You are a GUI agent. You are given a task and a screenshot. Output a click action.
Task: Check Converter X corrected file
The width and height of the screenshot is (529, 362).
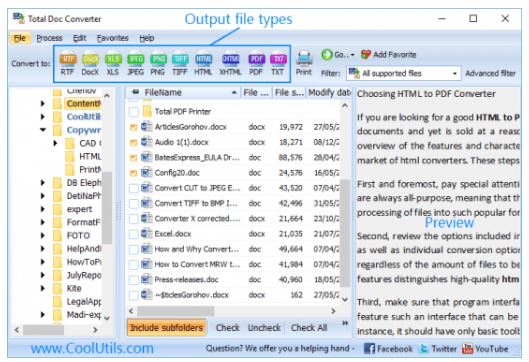(134, 219)
